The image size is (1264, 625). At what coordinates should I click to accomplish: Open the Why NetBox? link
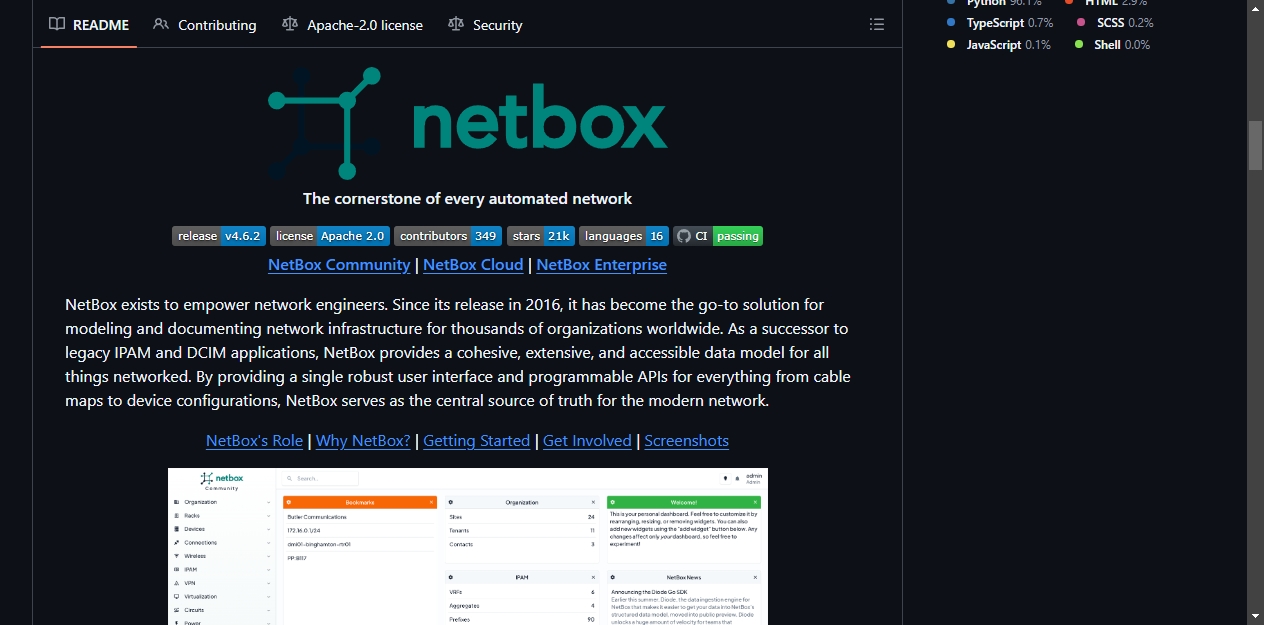coord(363,441)
